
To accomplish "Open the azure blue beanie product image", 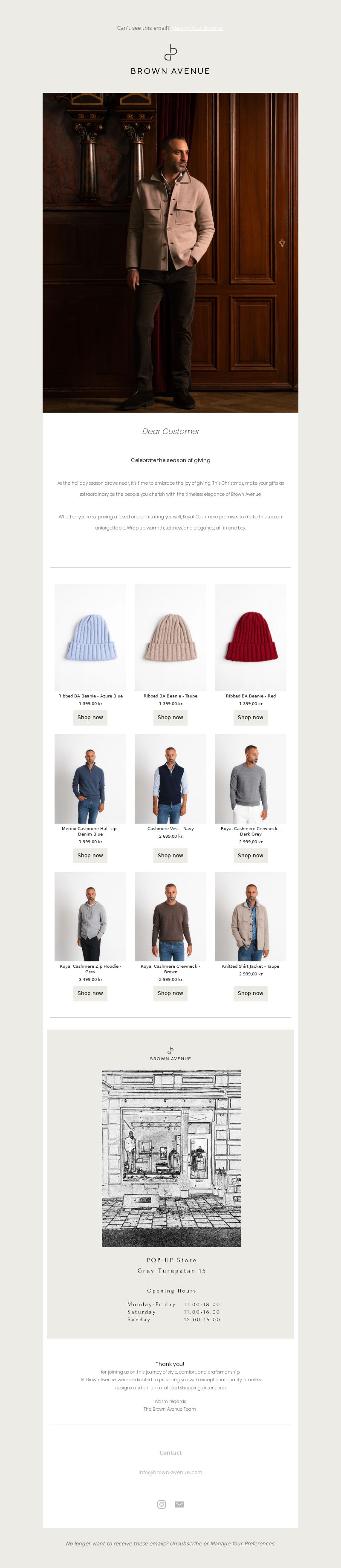I will click(x=90, y=636).
